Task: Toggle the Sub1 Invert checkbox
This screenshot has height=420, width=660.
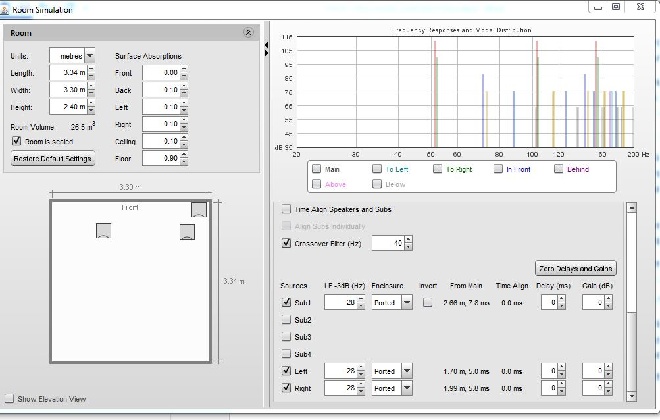Action: pyautogui.click(x=427, y=302)
